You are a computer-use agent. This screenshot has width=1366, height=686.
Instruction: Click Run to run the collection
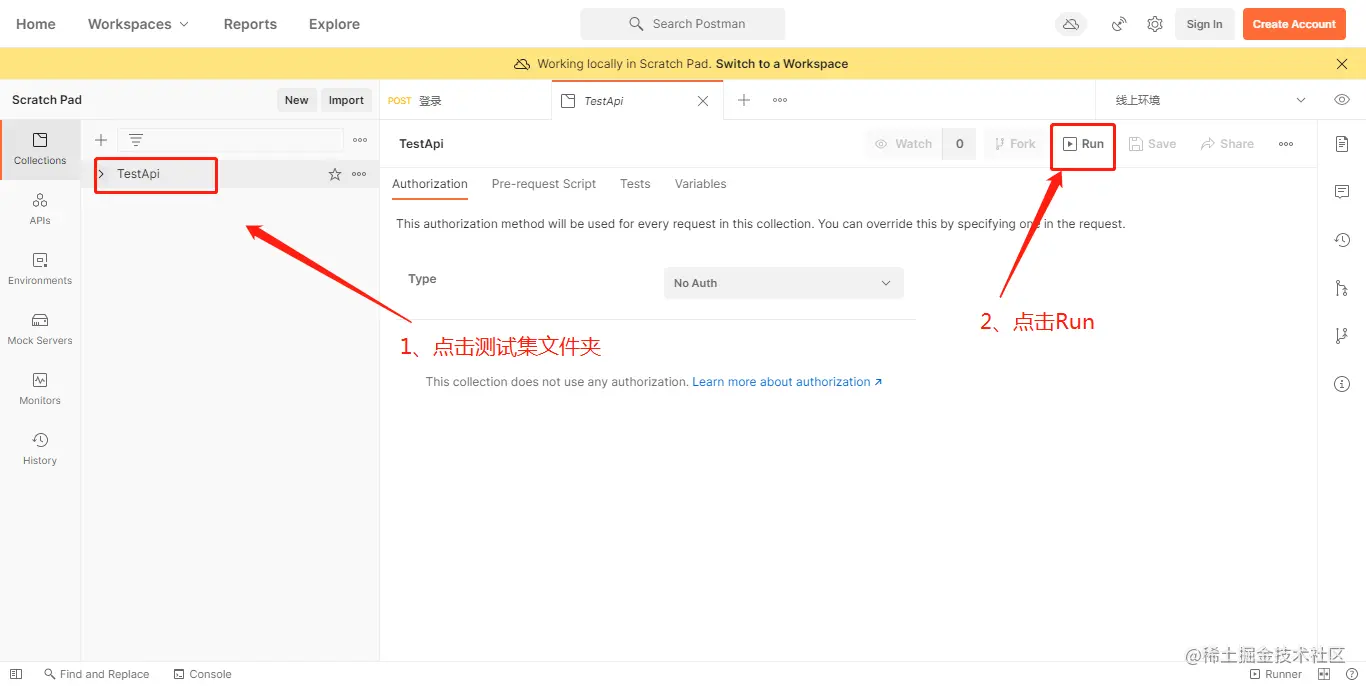tap(1083, 144)
